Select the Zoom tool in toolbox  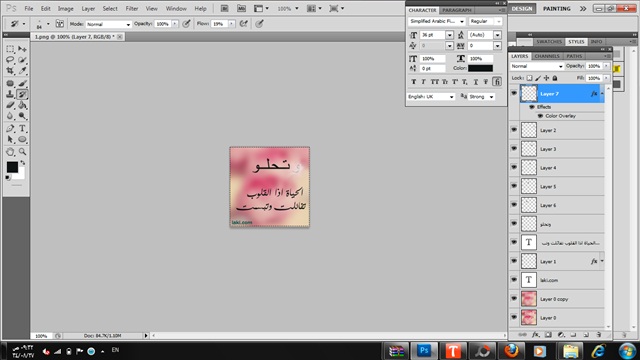(x=22, y=152)
